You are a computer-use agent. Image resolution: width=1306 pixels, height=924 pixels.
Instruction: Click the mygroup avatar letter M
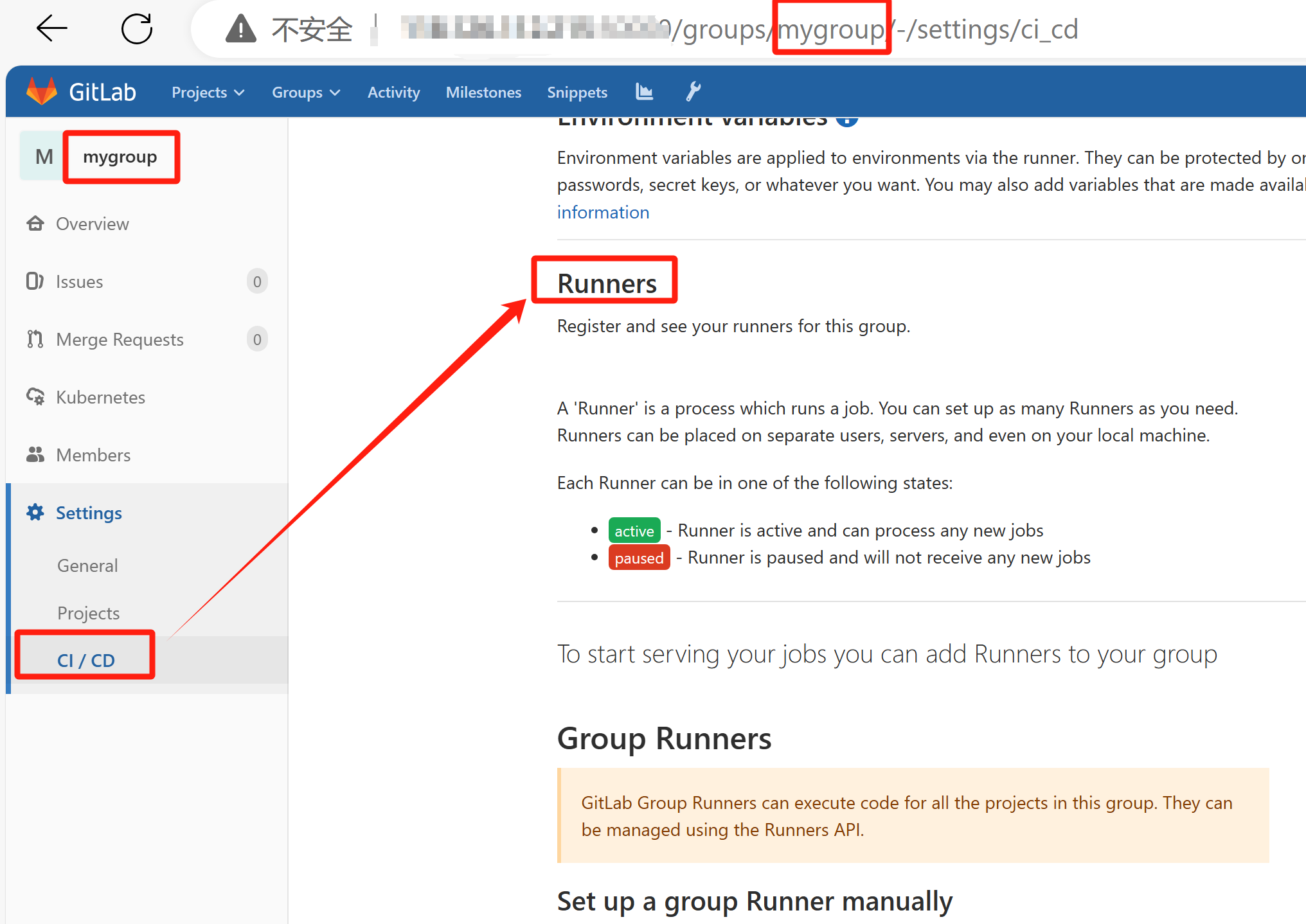[x=44, y=156]
